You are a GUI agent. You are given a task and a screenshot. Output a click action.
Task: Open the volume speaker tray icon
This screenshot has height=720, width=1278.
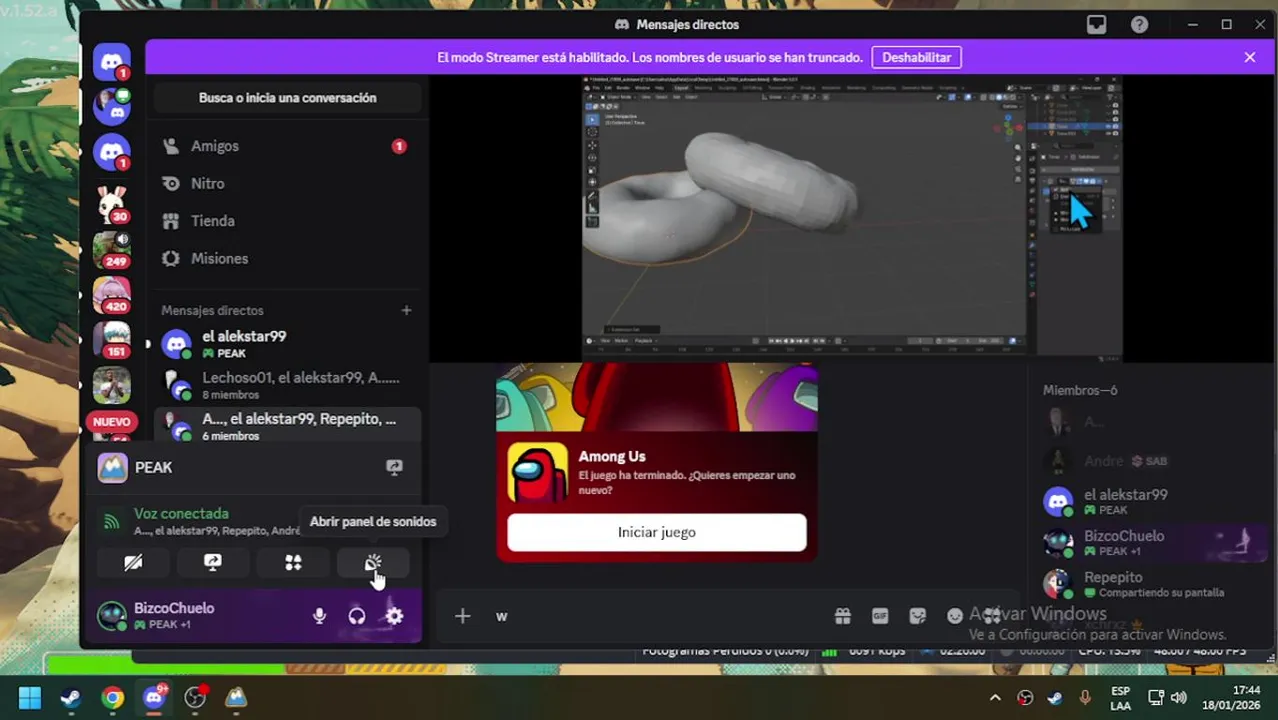[x=1179, y=698]
